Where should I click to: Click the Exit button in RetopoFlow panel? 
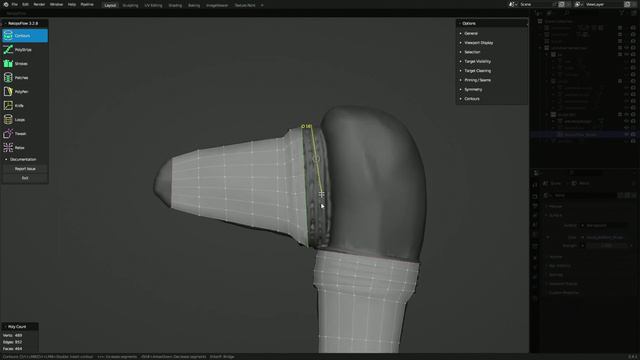25,178
